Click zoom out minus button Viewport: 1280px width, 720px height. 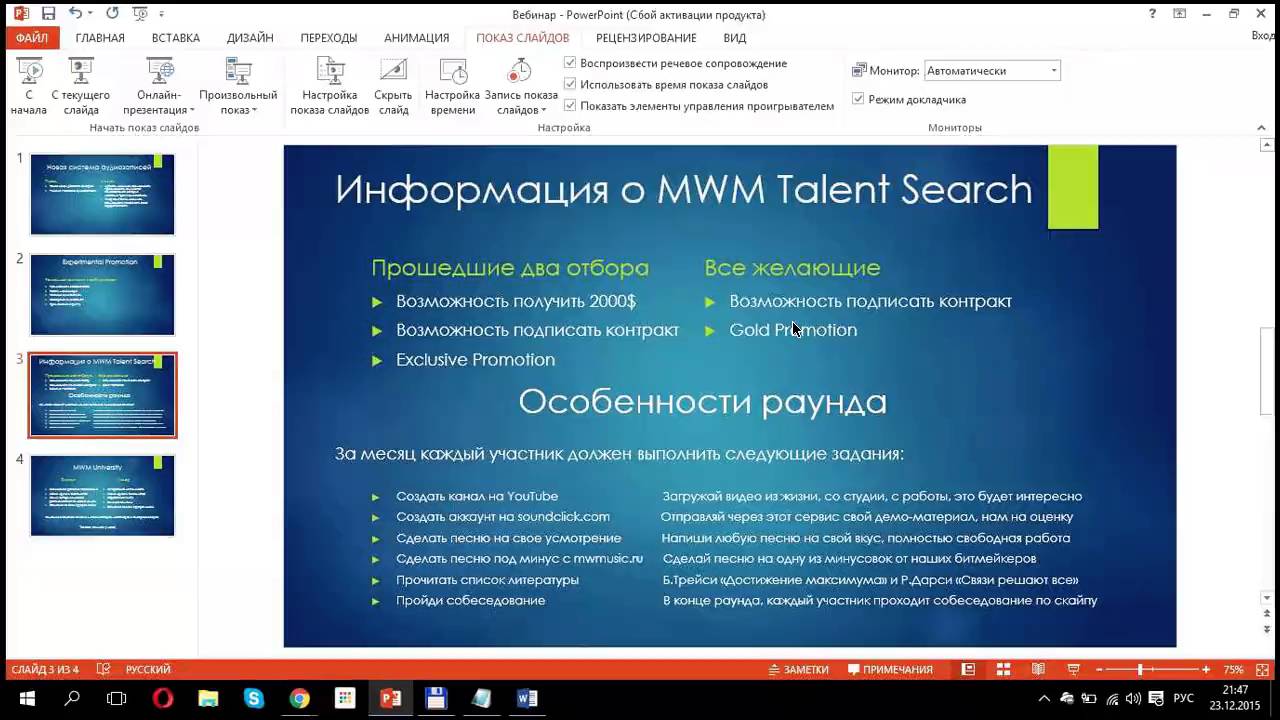(1099, 669)
